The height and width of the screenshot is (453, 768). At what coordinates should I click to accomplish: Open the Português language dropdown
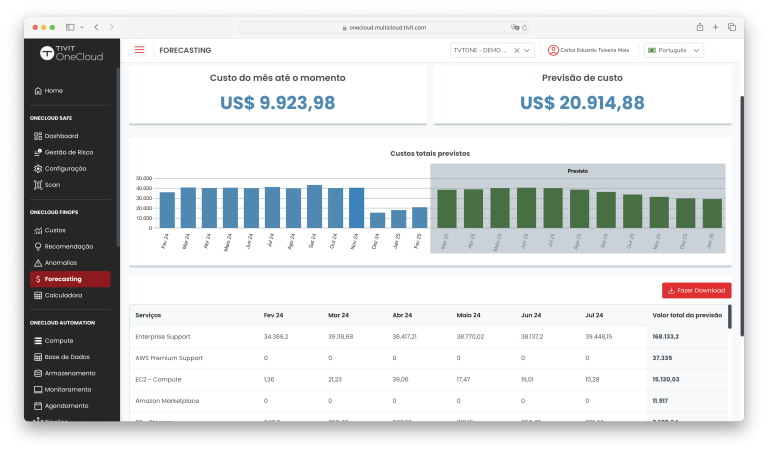pos(674,50)
